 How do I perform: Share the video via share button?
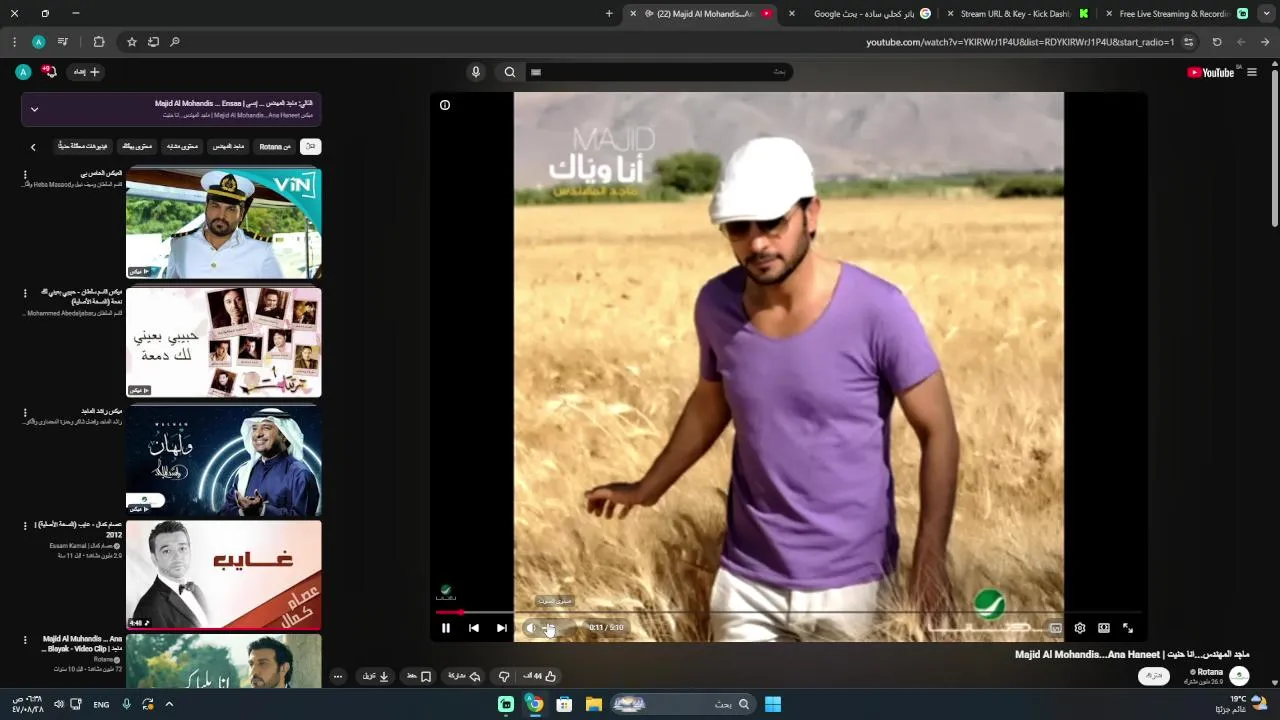tap(464, 676)
